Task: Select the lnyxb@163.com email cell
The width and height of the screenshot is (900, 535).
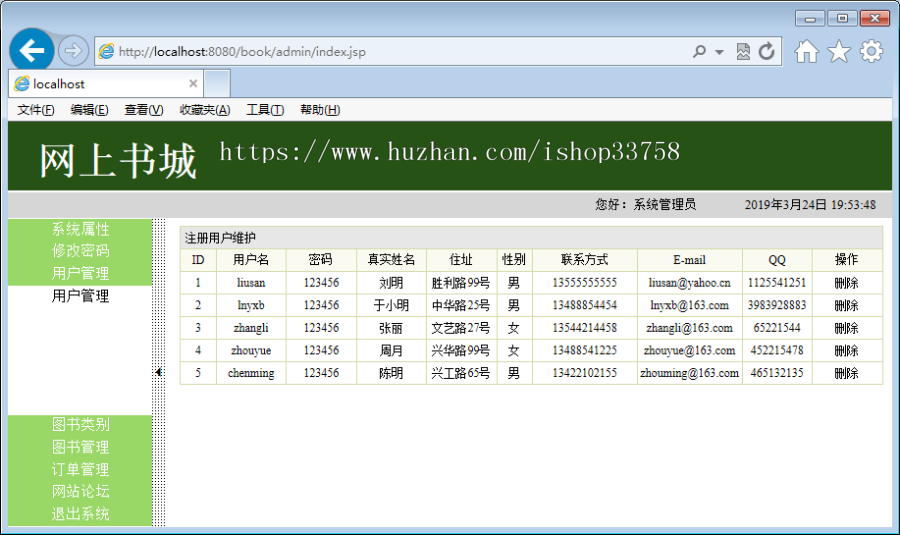Action: [689, 305]
